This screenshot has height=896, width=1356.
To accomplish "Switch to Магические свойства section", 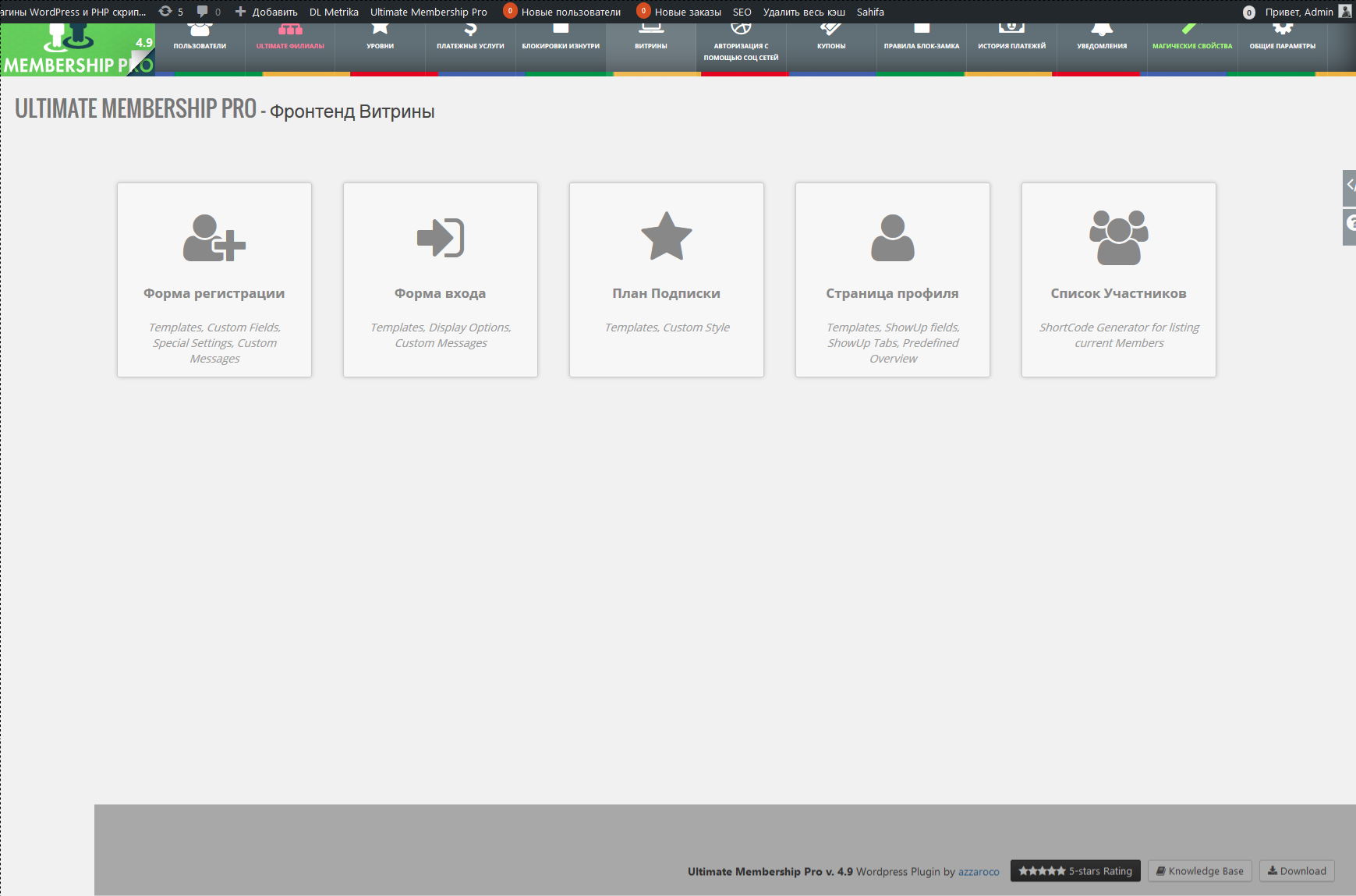I will pos(1191,45).
